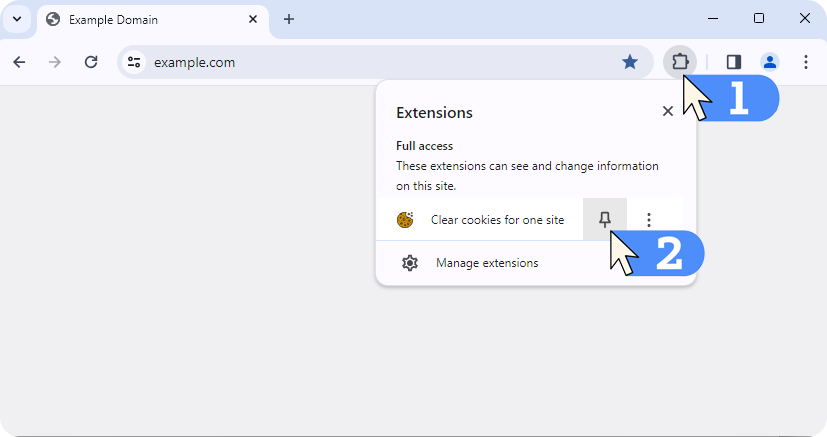The height and width of the screenshot is (437, 827).
Task: Pin the Clear cookies extension
Action: coord(605,220)
